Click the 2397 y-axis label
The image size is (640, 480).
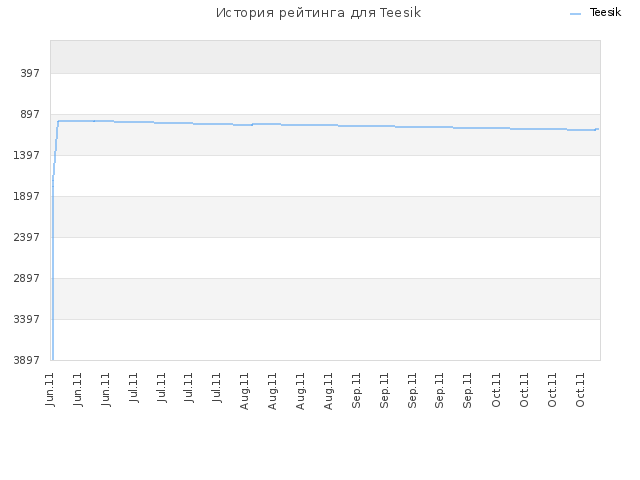(x=27, y=237)
